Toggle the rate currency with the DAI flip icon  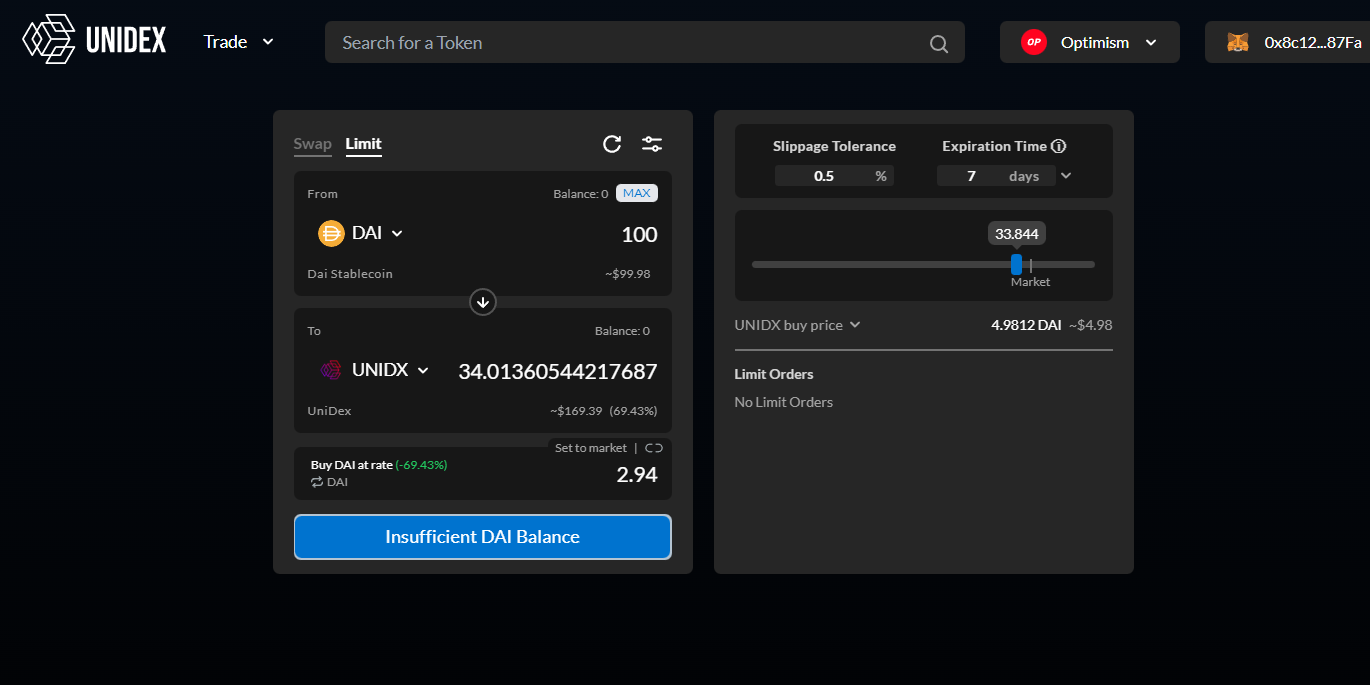316,481
